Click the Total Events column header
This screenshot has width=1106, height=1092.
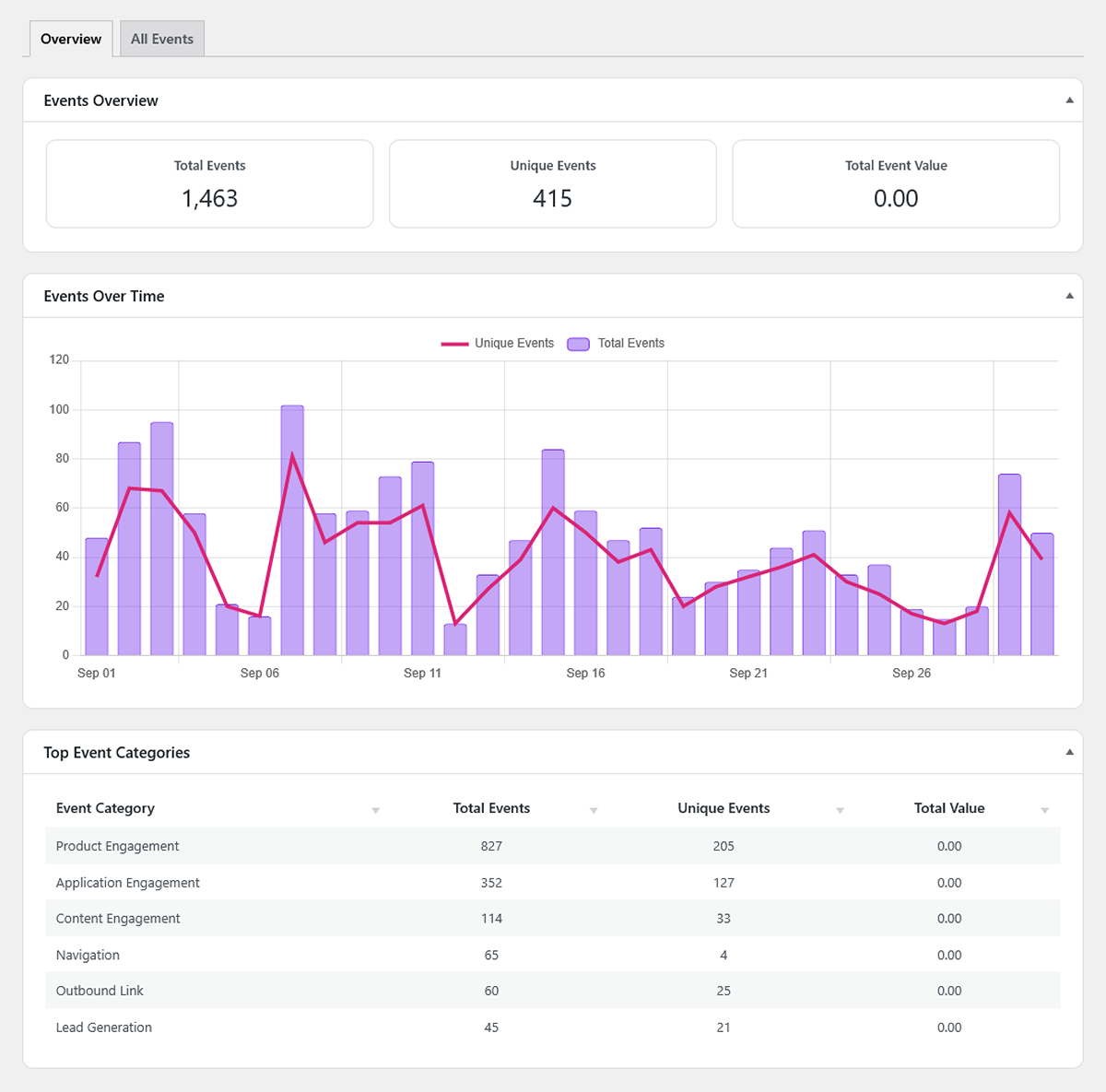click(x=491, y=808)
